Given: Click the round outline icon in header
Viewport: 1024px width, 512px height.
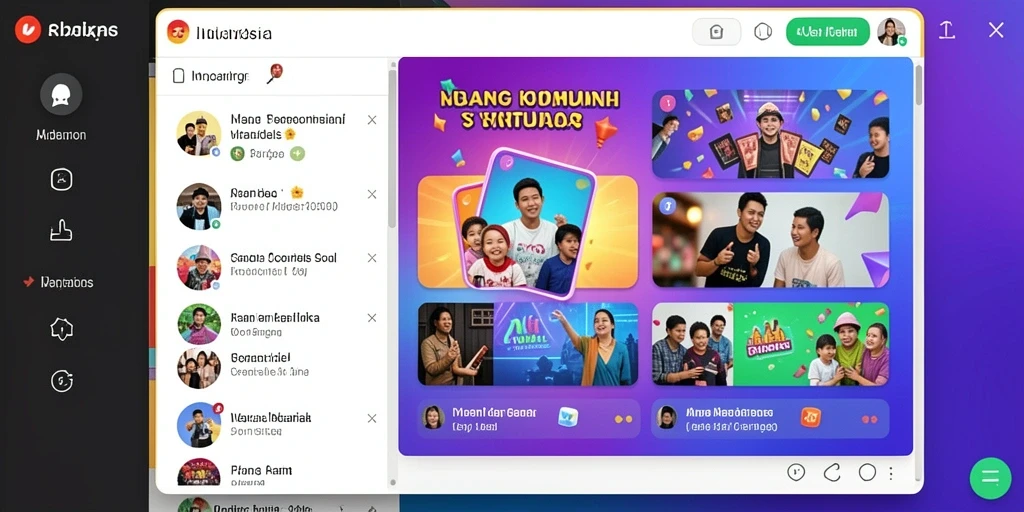Looking at the screenshot, I should (763, 31).
